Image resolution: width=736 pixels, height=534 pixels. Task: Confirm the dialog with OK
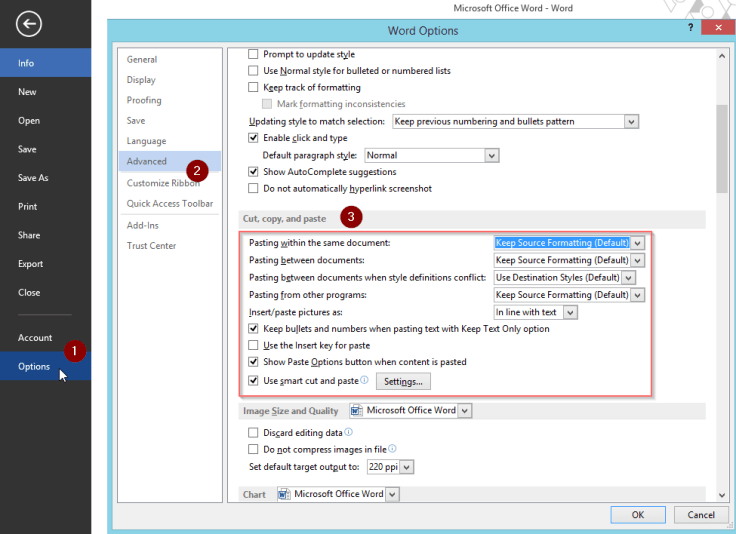(x=638, y=515)
